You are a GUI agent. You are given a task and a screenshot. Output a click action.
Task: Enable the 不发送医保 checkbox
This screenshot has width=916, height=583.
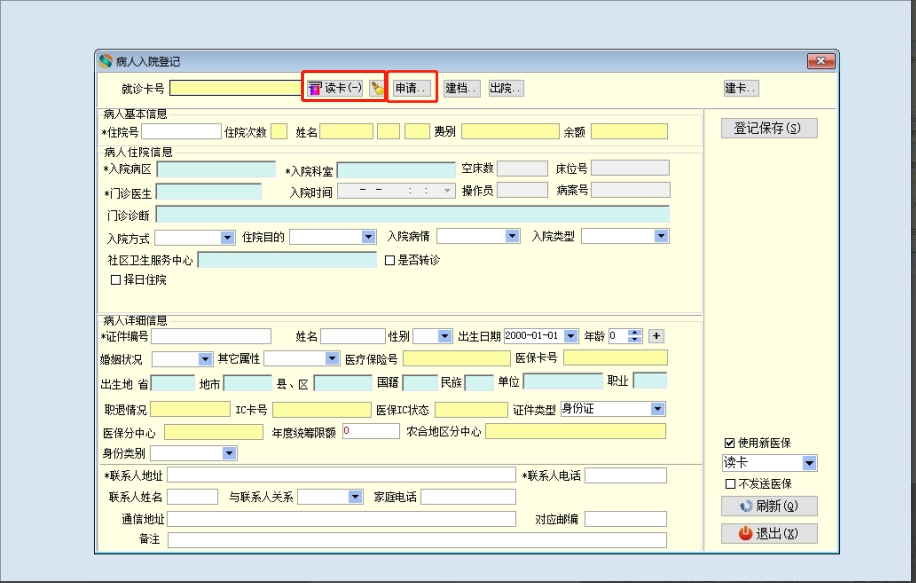(730, 484)
